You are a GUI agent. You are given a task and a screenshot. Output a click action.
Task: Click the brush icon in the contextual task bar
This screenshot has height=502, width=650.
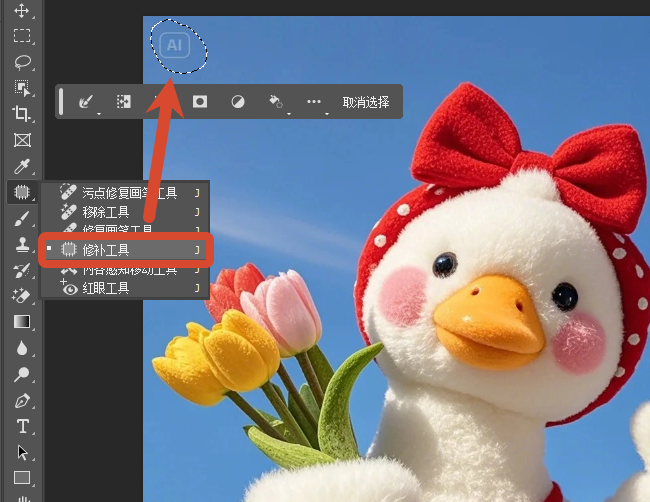click(86, 102)
